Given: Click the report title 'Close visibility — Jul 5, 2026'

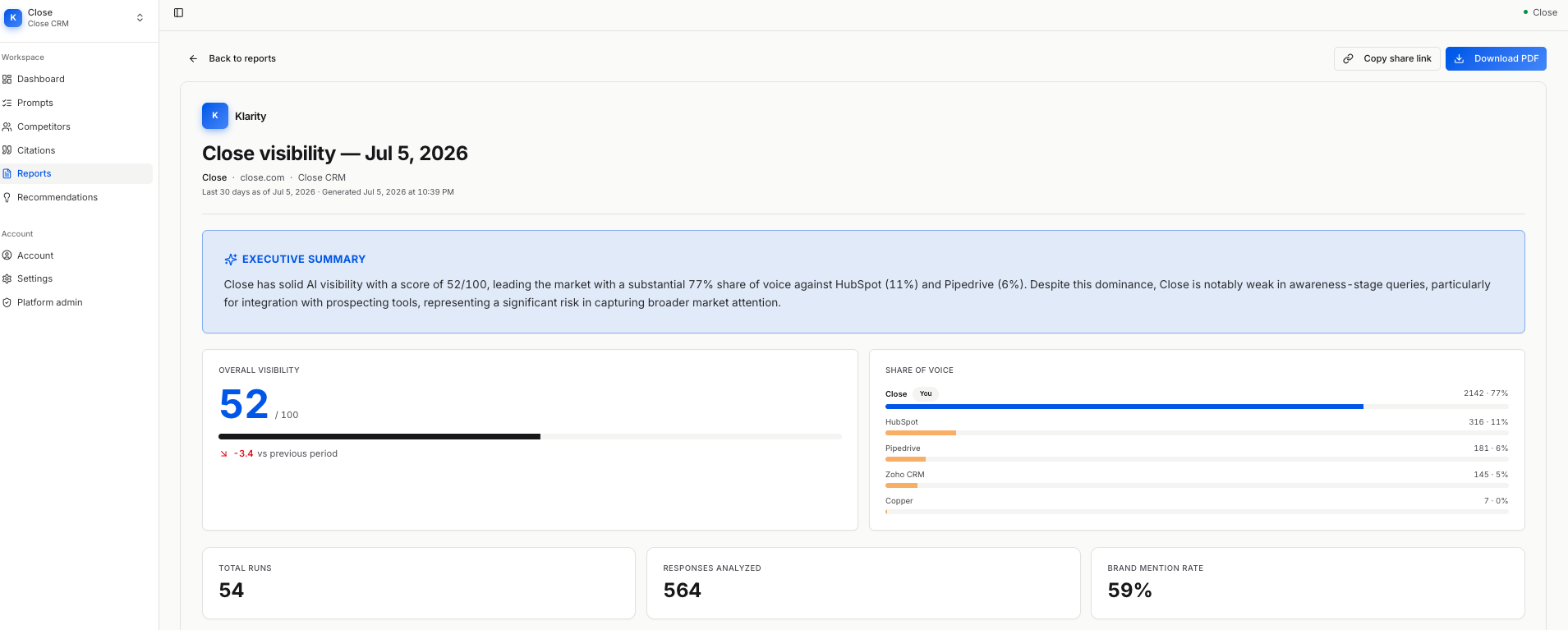Looking at the screenshot, I should (335, 154).
